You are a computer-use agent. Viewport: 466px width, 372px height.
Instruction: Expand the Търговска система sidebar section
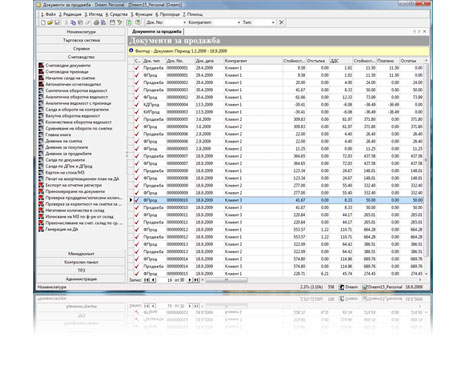[81, 40]
